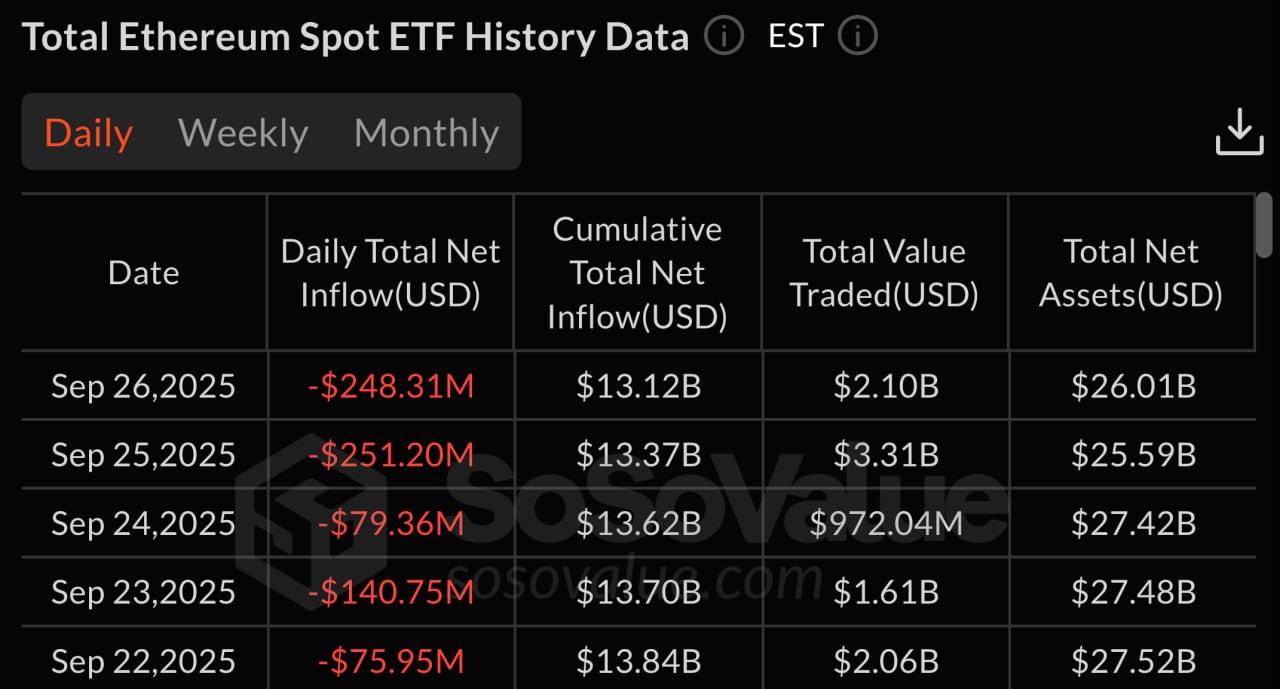The width and height of the screenshot is (1280, 689).
Task: Click the $27.52B total net assets cell
Action: click(x=1133, y=661)
